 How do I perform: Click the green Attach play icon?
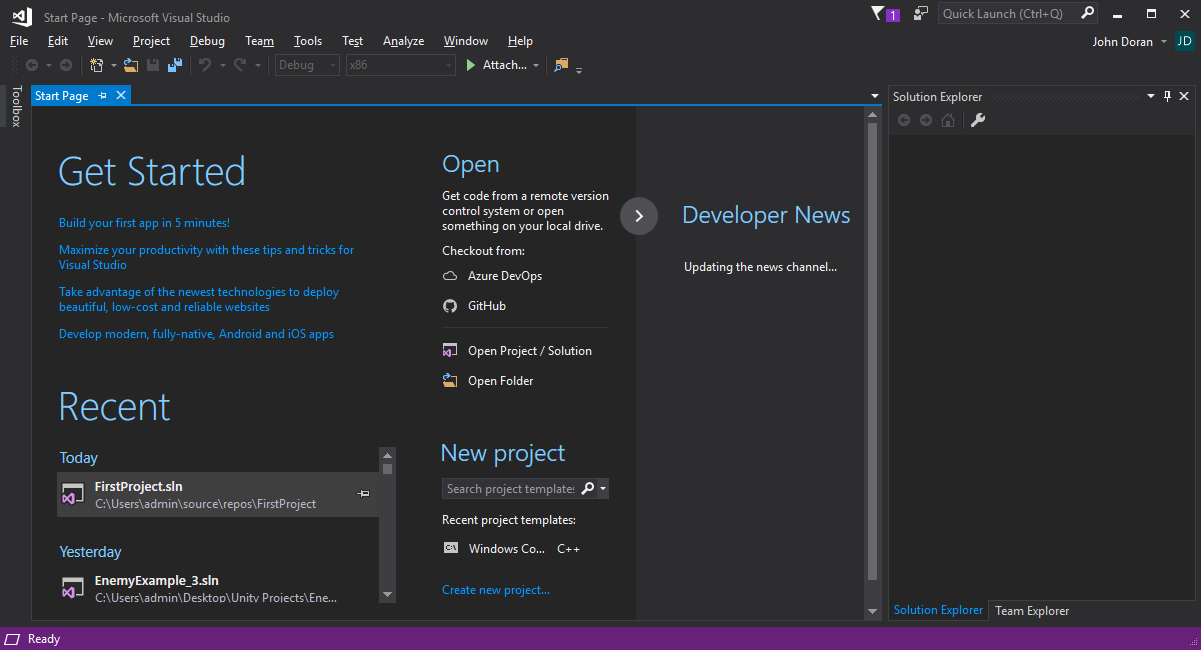pos(471,65)
